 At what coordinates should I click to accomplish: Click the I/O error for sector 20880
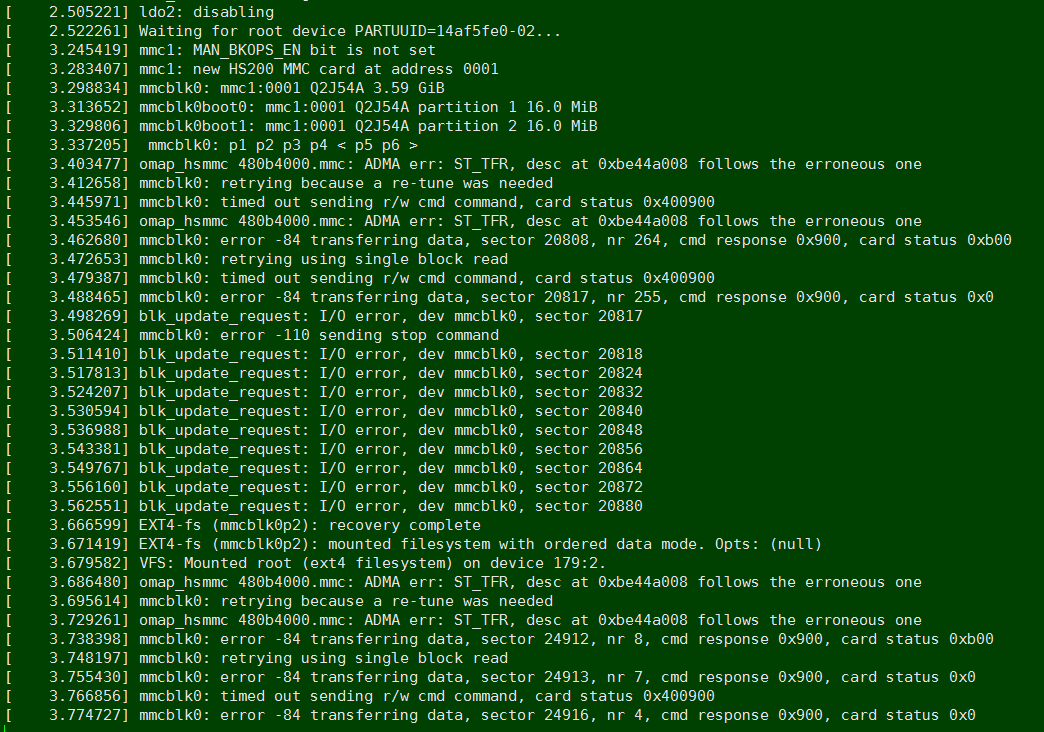pos(390,506)
